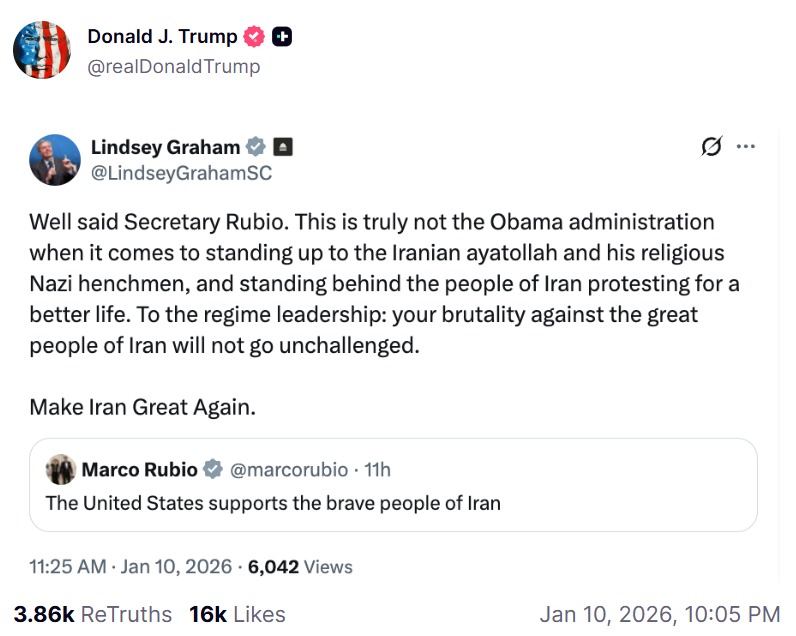View the 6,042 Views count
796x636 pixels.
pos(300,567)
